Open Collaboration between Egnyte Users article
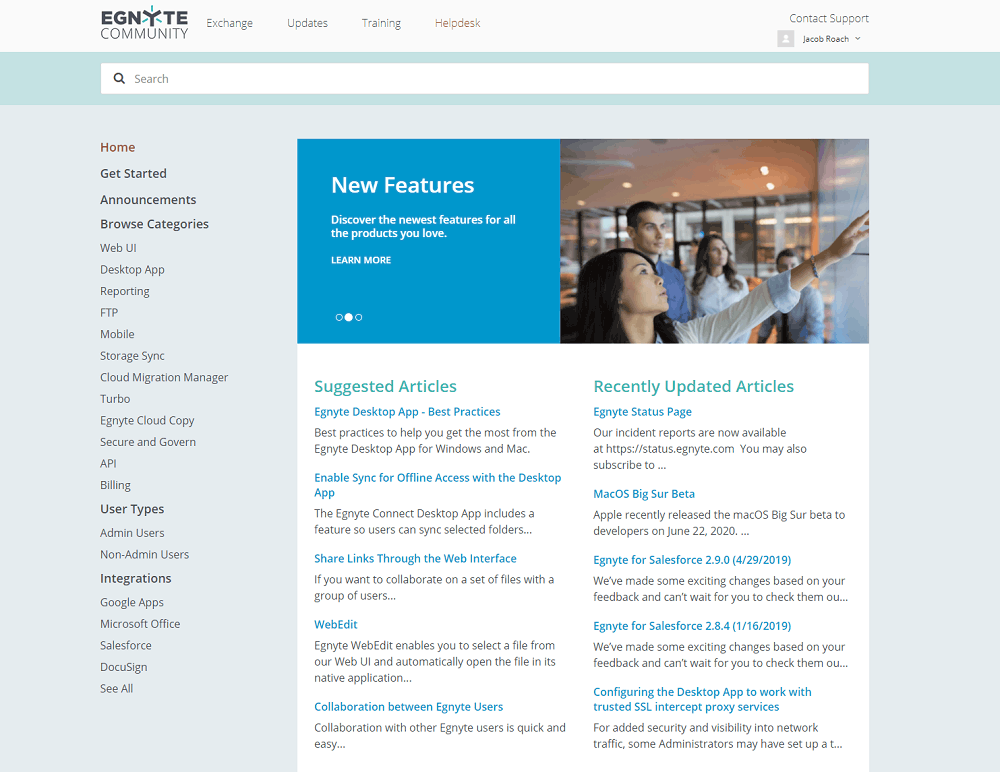Screen dimensions: 1000x772 408,707
